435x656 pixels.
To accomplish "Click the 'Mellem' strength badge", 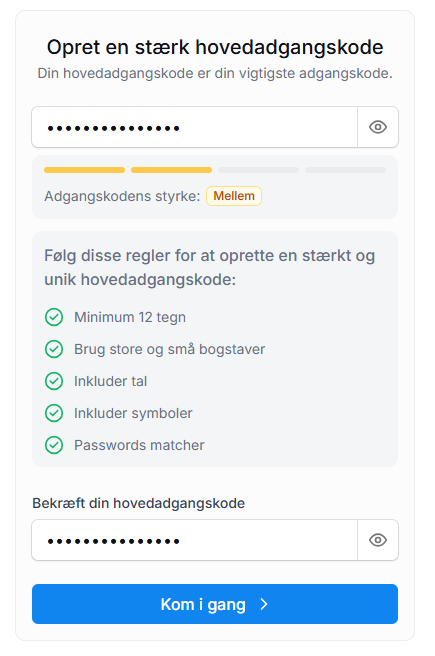I will 234,196.
